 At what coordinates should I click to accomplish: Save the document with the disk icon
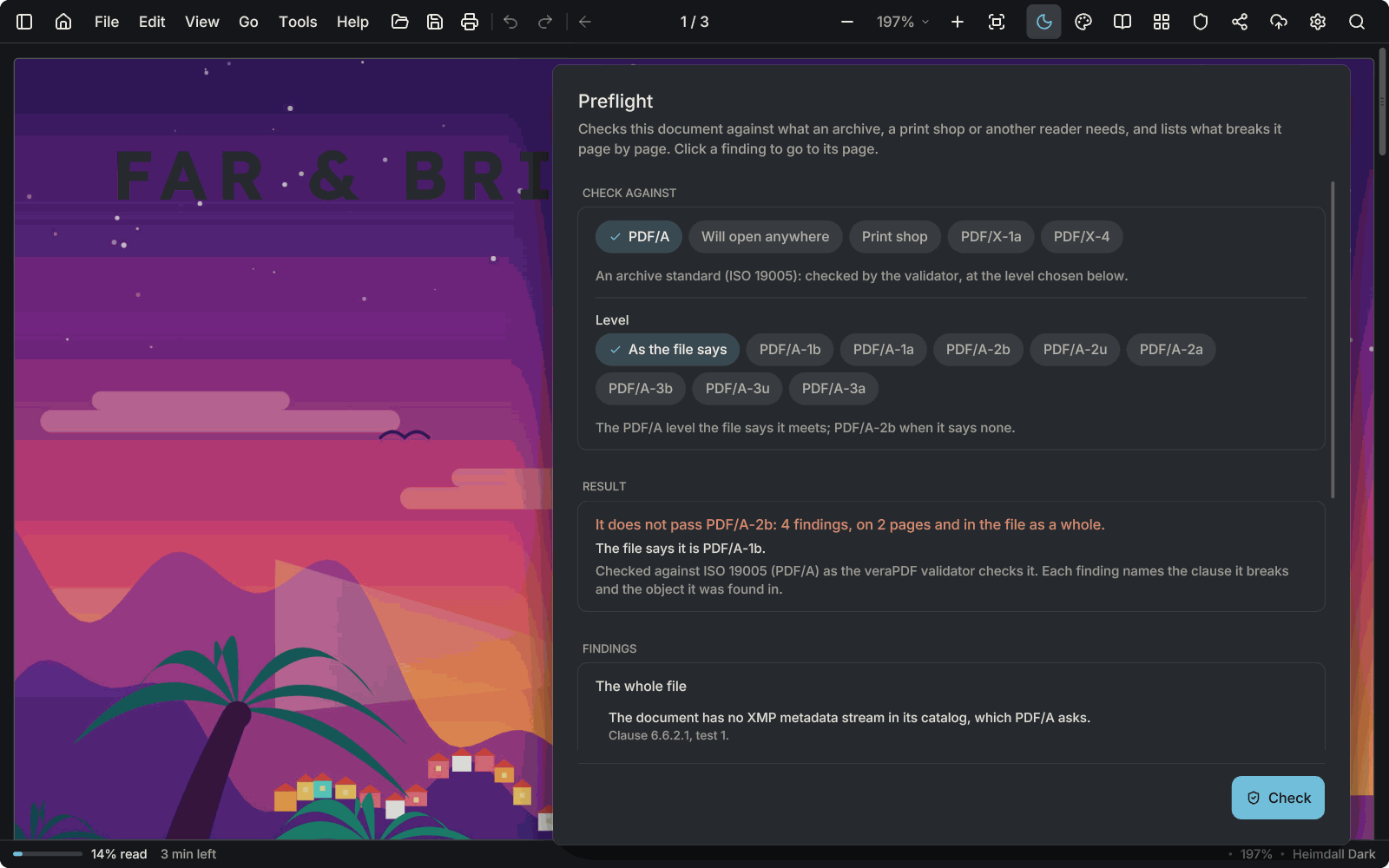tap(435, 22)
